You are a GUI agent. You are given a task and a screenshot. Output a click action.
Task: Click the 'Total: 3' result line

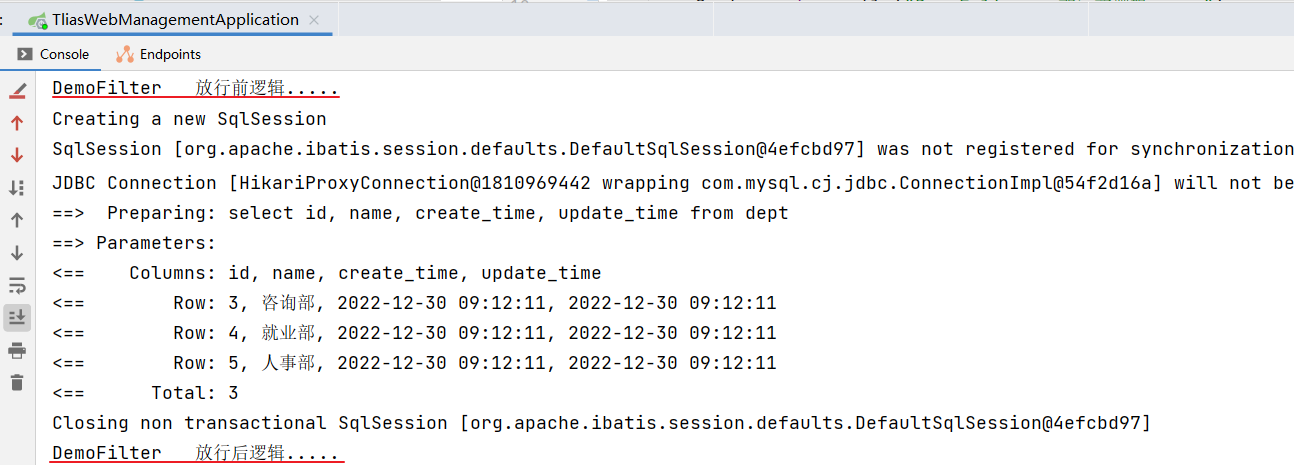click(x=145, y=393)
